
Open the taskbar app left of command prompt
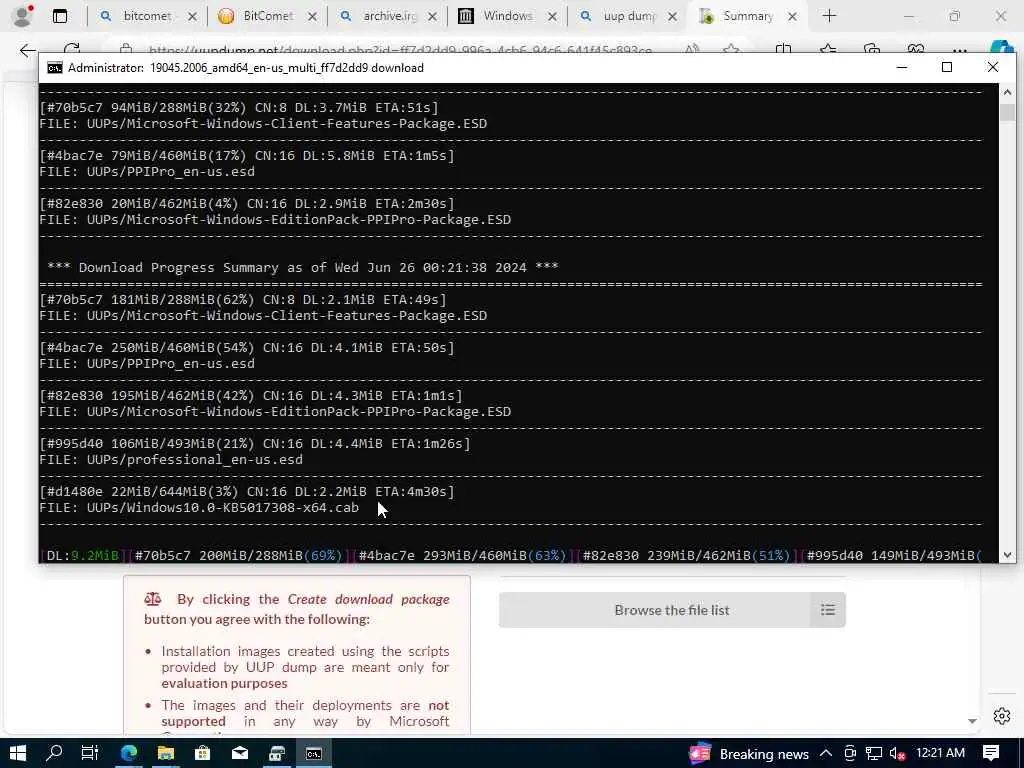[277, 754]
